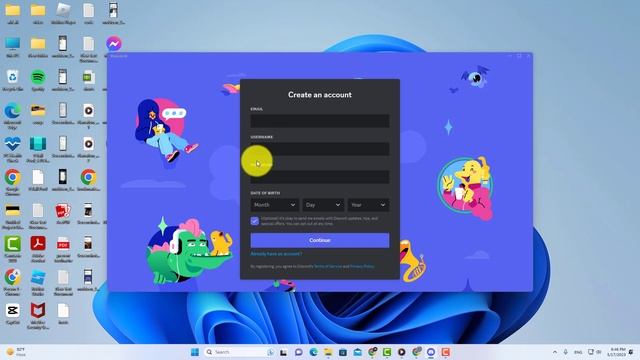640x360 pixels.
Task: Click the Already have an account link
Action: 276,254
